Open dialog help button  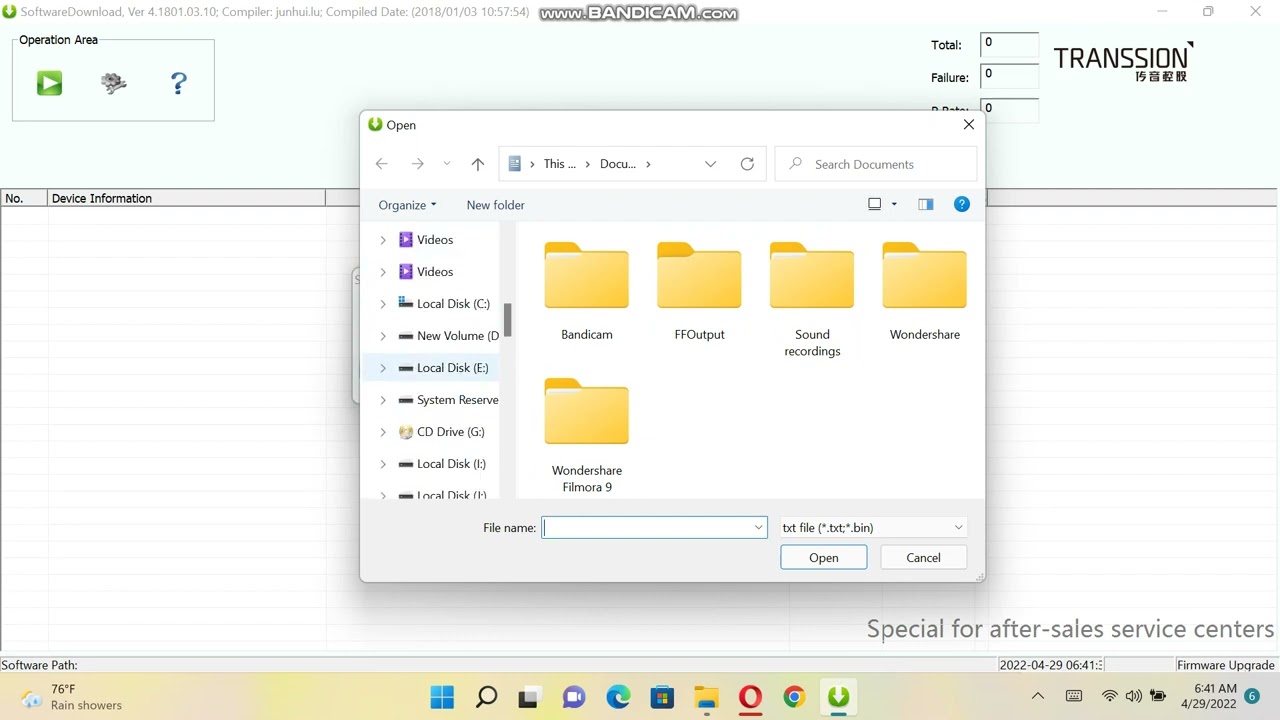click(962, 204)
